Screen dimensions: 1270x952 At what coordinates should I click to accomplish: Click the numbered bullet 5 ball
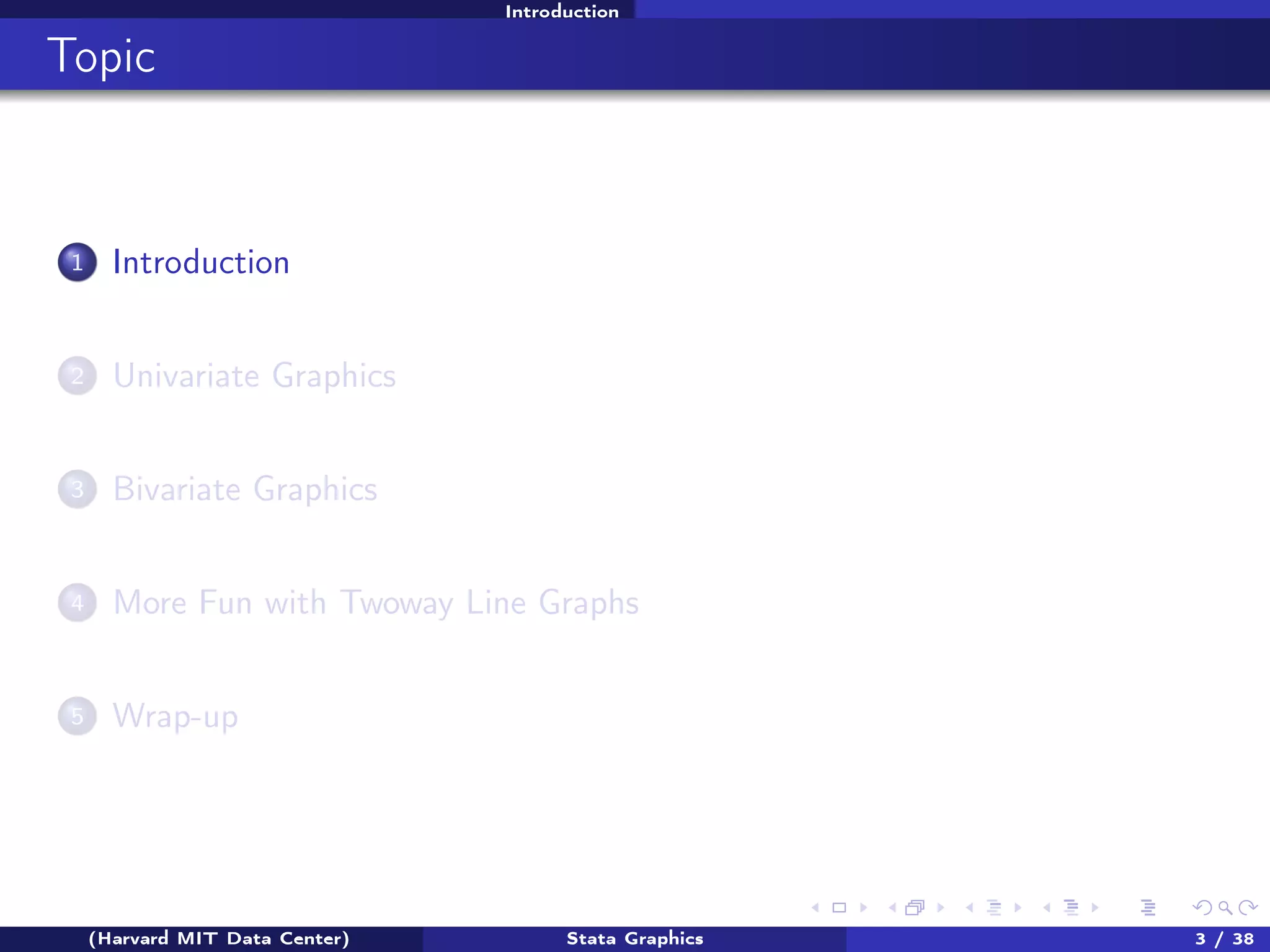click(78, 716)
